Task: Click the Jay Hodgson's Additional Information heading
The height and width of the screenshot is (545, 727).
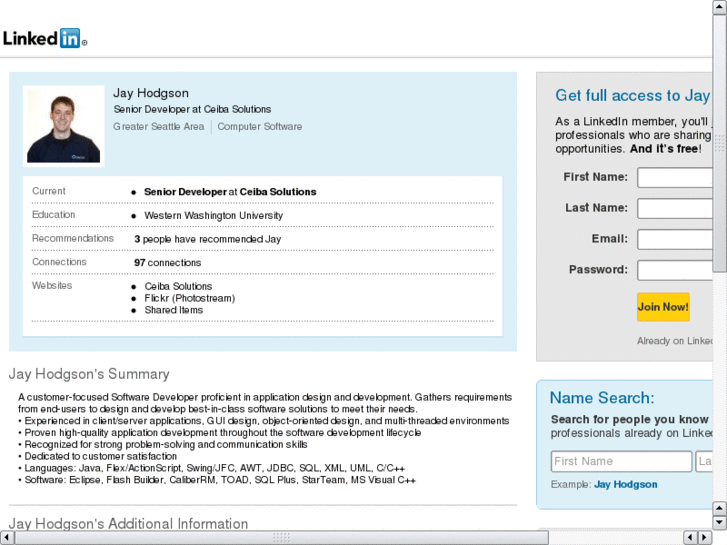Action: coord(128,524)
